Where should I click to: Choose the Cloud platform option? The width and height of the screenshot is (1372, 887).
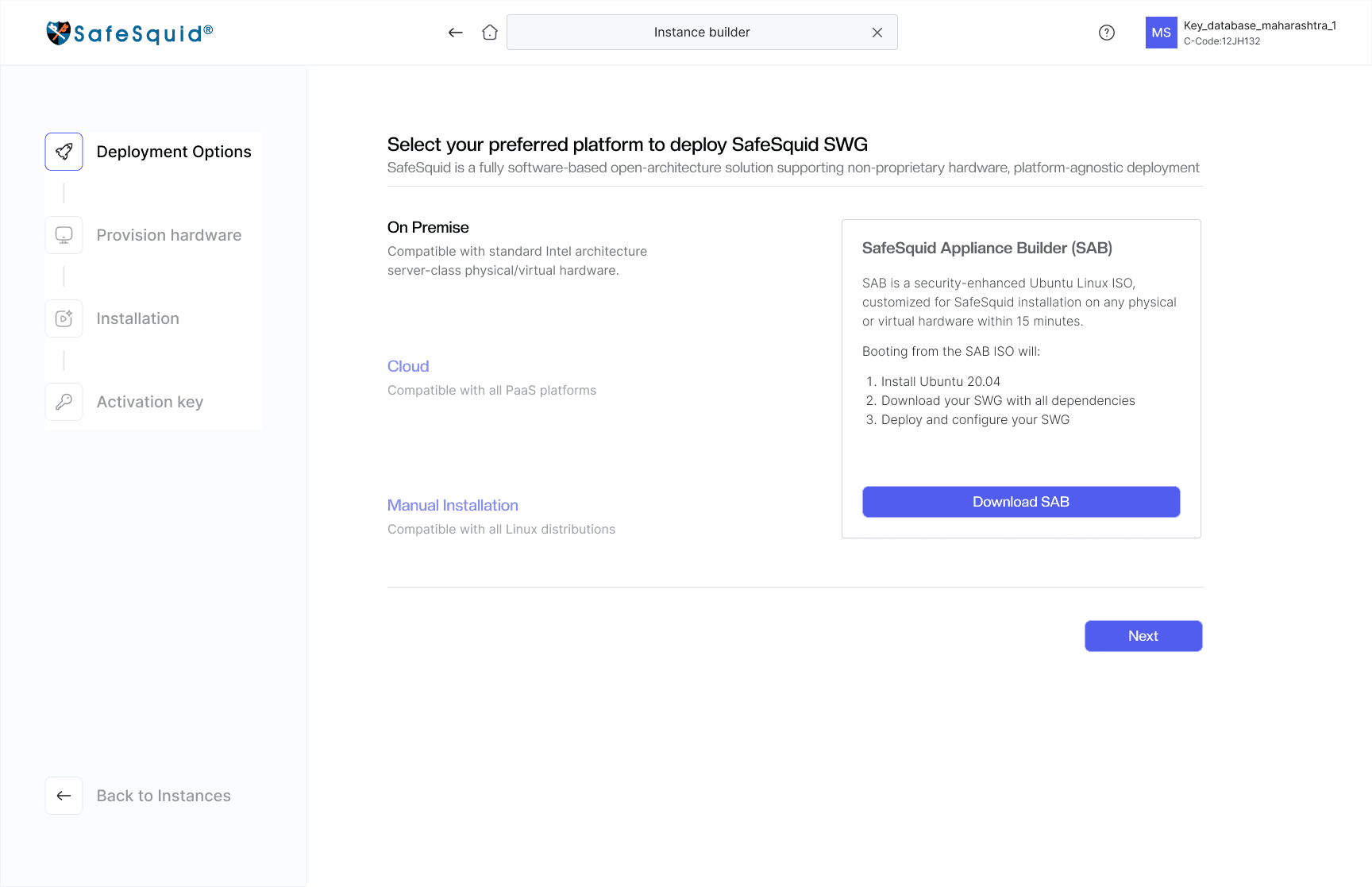(x=408, y=366)
